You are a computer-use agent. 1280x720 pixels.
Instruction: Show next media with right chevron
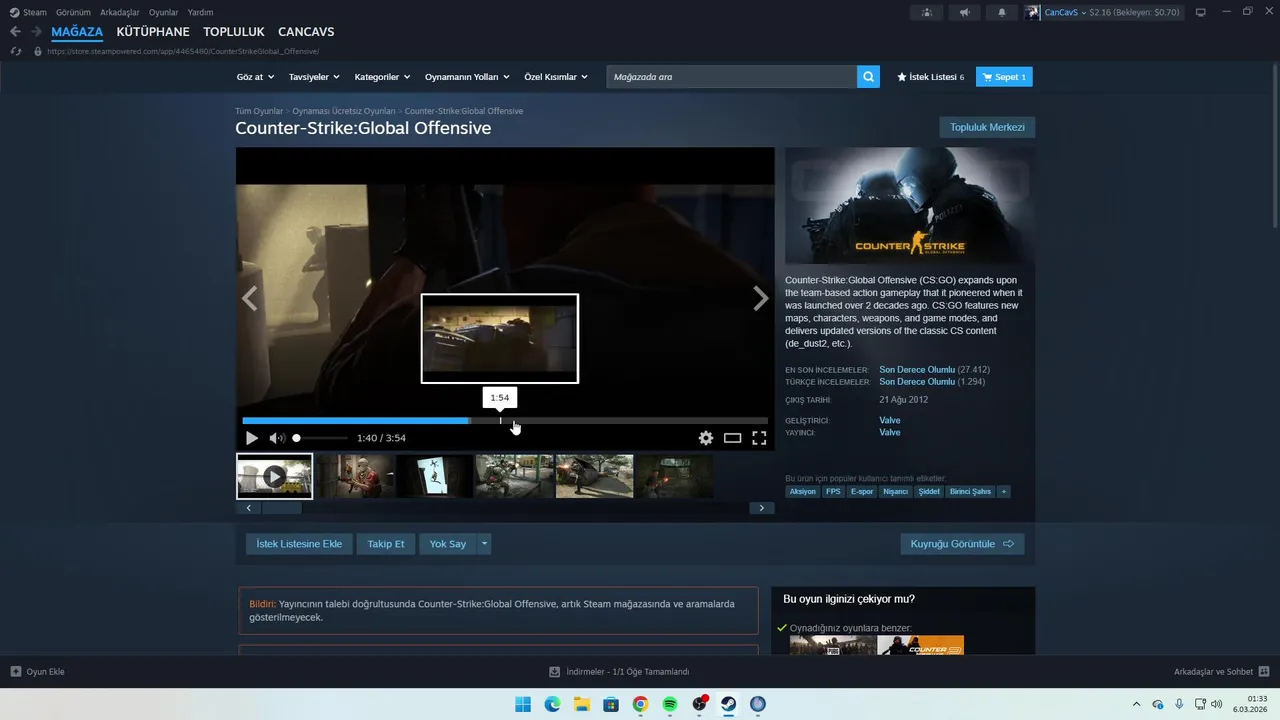coord(761,298)
